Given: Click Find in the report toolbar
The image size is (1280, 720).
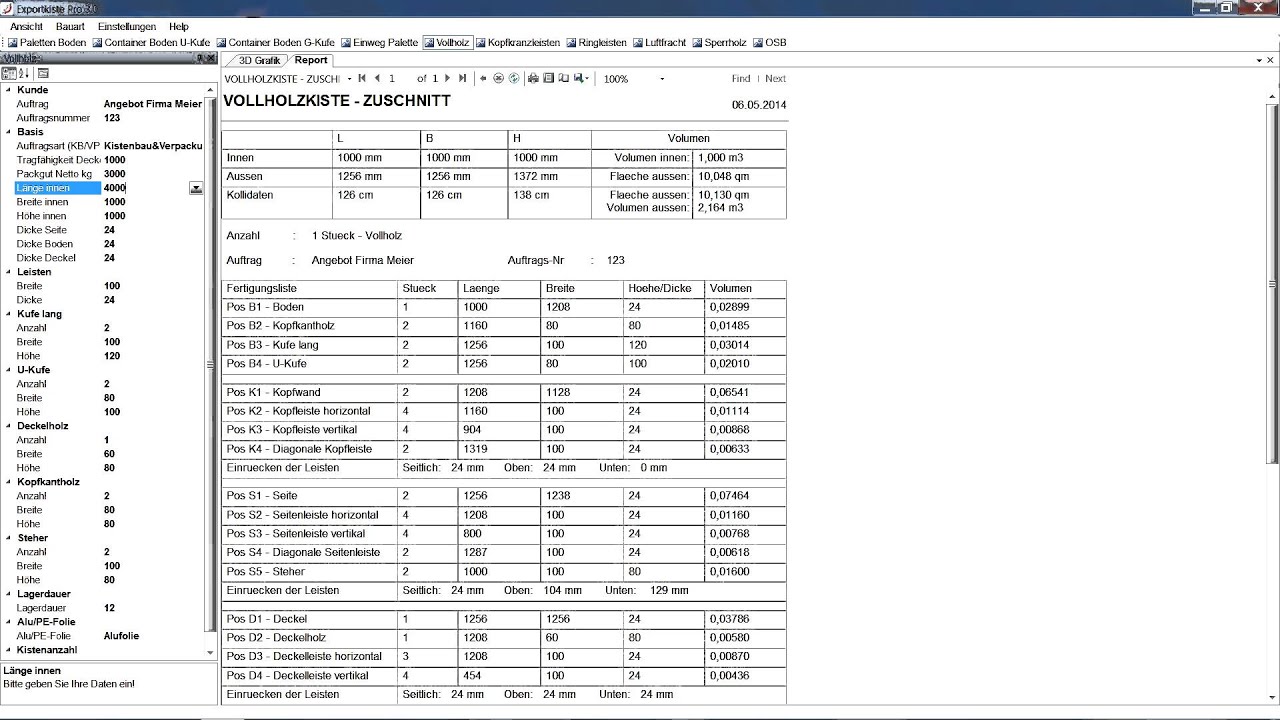Looking at the screenshot, I should tap(741, 79).
